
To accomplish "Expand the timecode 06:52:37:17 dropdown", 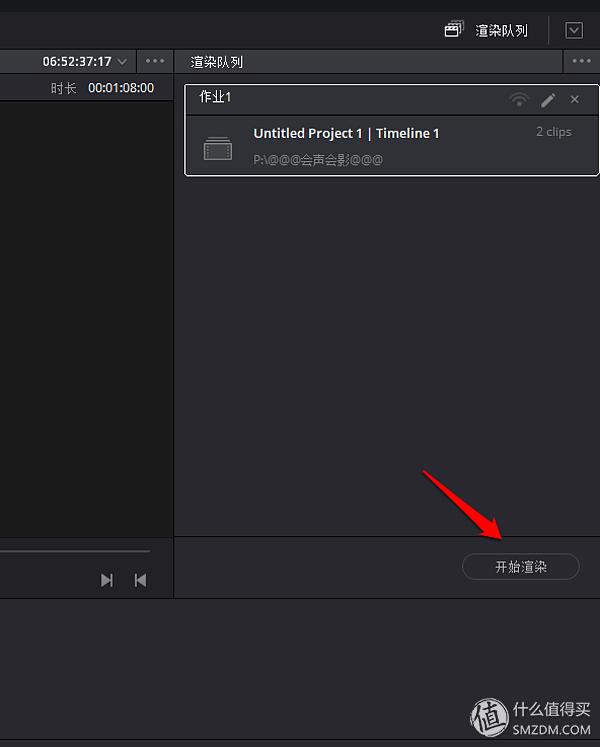I will (x=122, y=61).
